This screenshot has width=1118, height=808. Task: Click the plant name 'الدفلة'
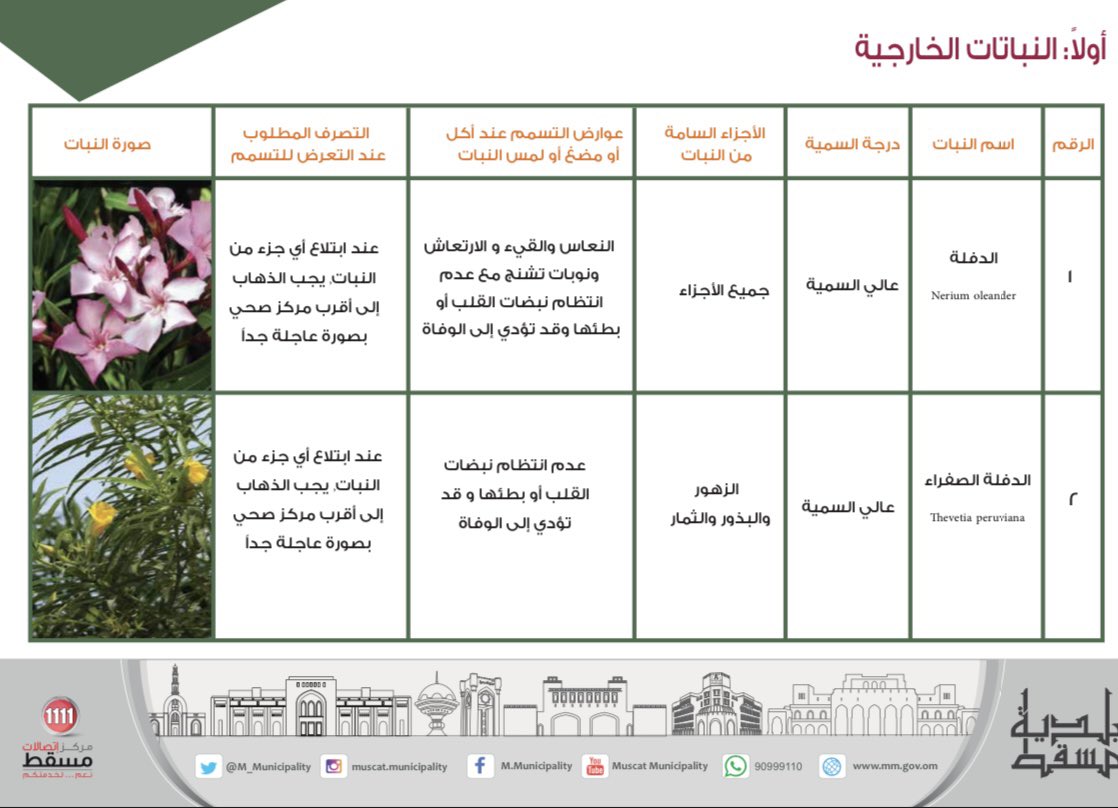click(973, 258)
